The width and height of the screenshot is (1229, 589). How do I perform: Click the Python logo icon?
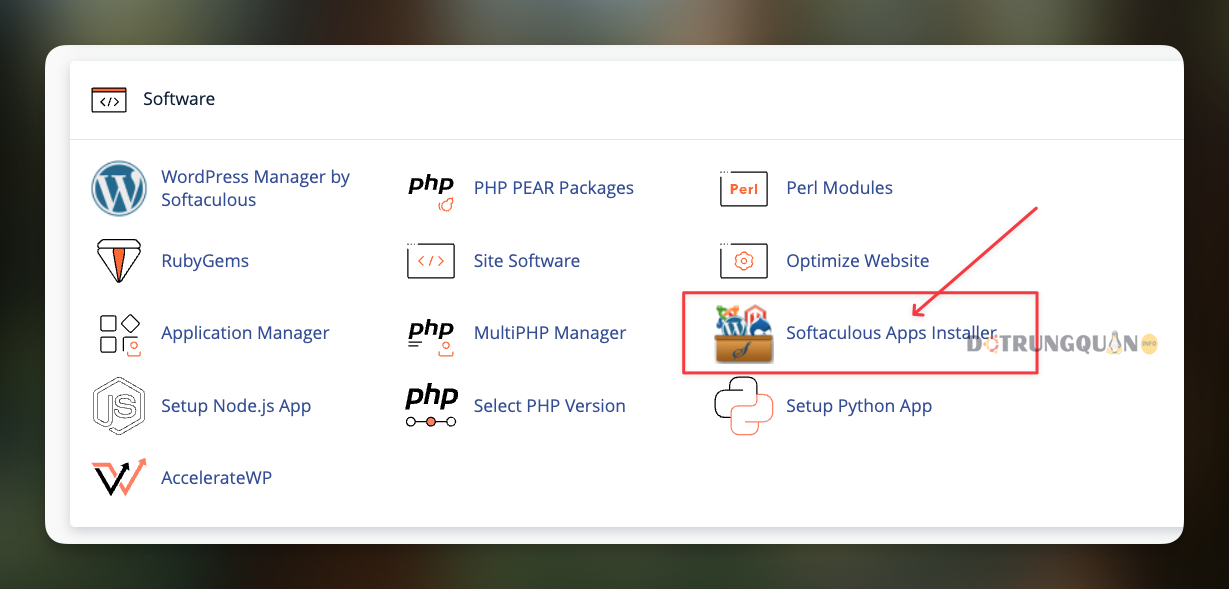click(x=743, y=406)
